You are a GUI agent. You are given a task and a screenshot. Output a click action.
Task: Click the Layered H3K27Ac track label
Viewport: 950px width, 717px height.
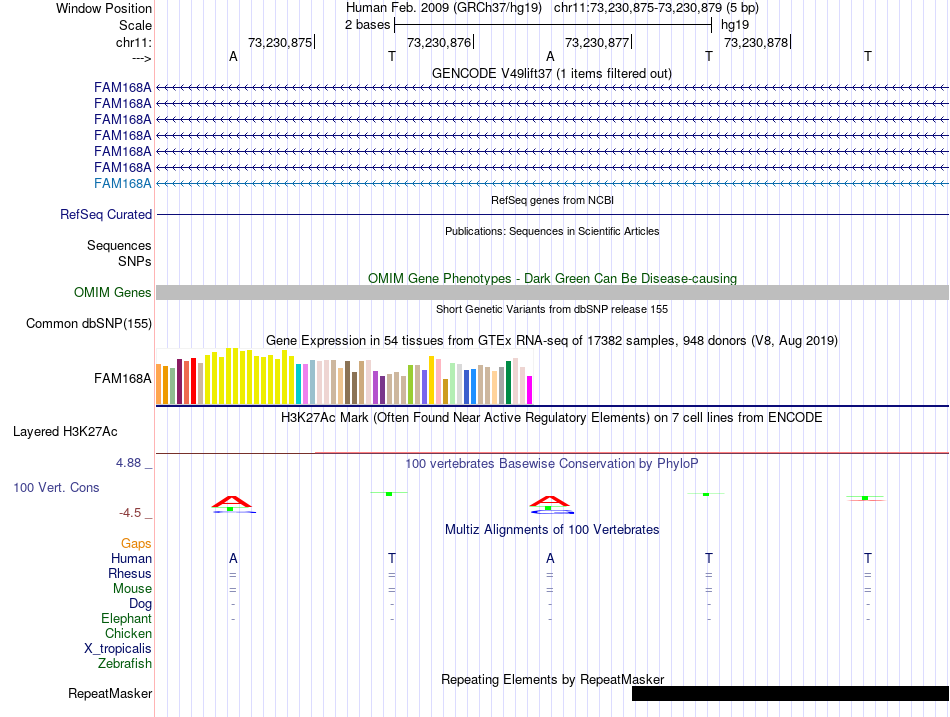click(x=65, y=432)
